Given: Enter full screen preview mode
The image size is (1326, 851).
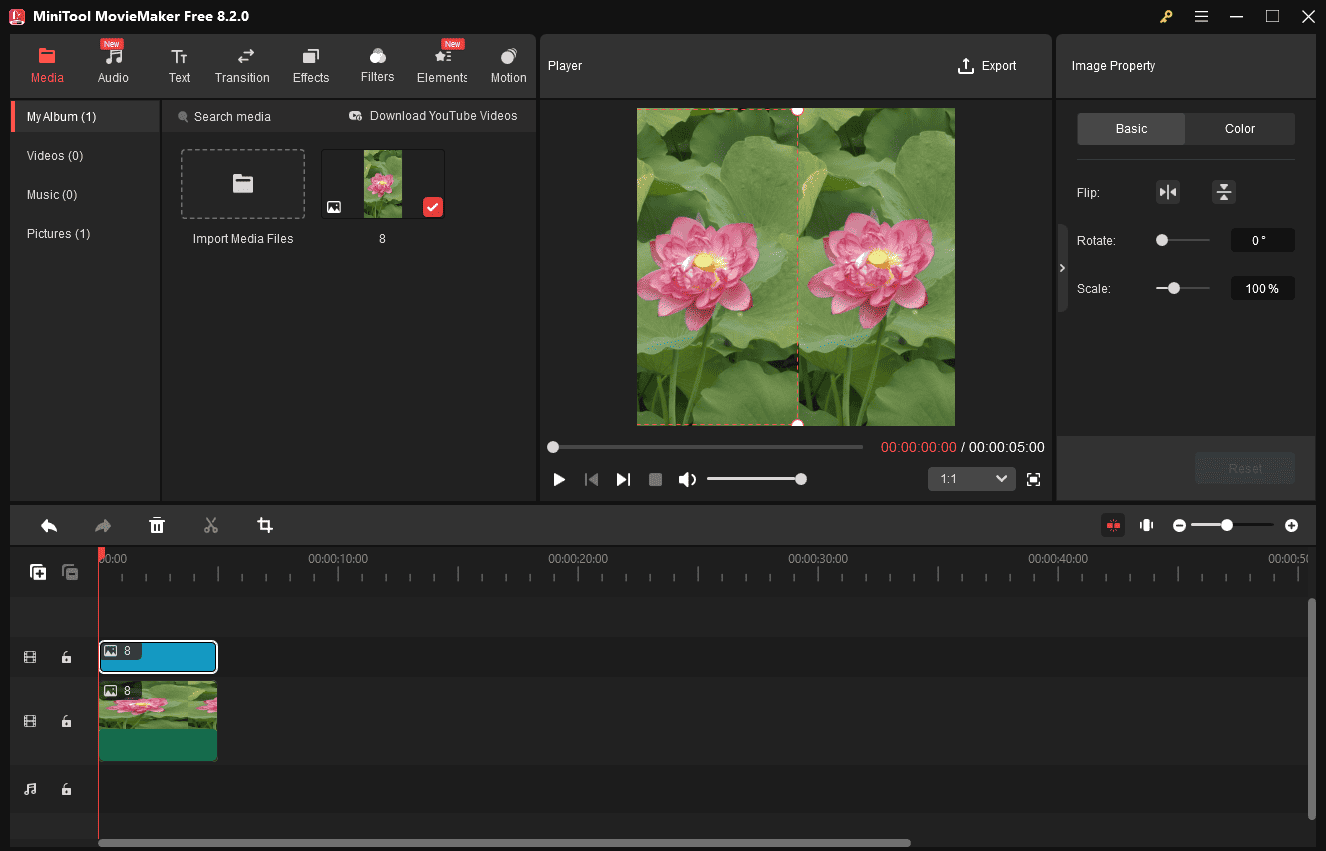Looking at the screenshot, I should (1034, 480).
